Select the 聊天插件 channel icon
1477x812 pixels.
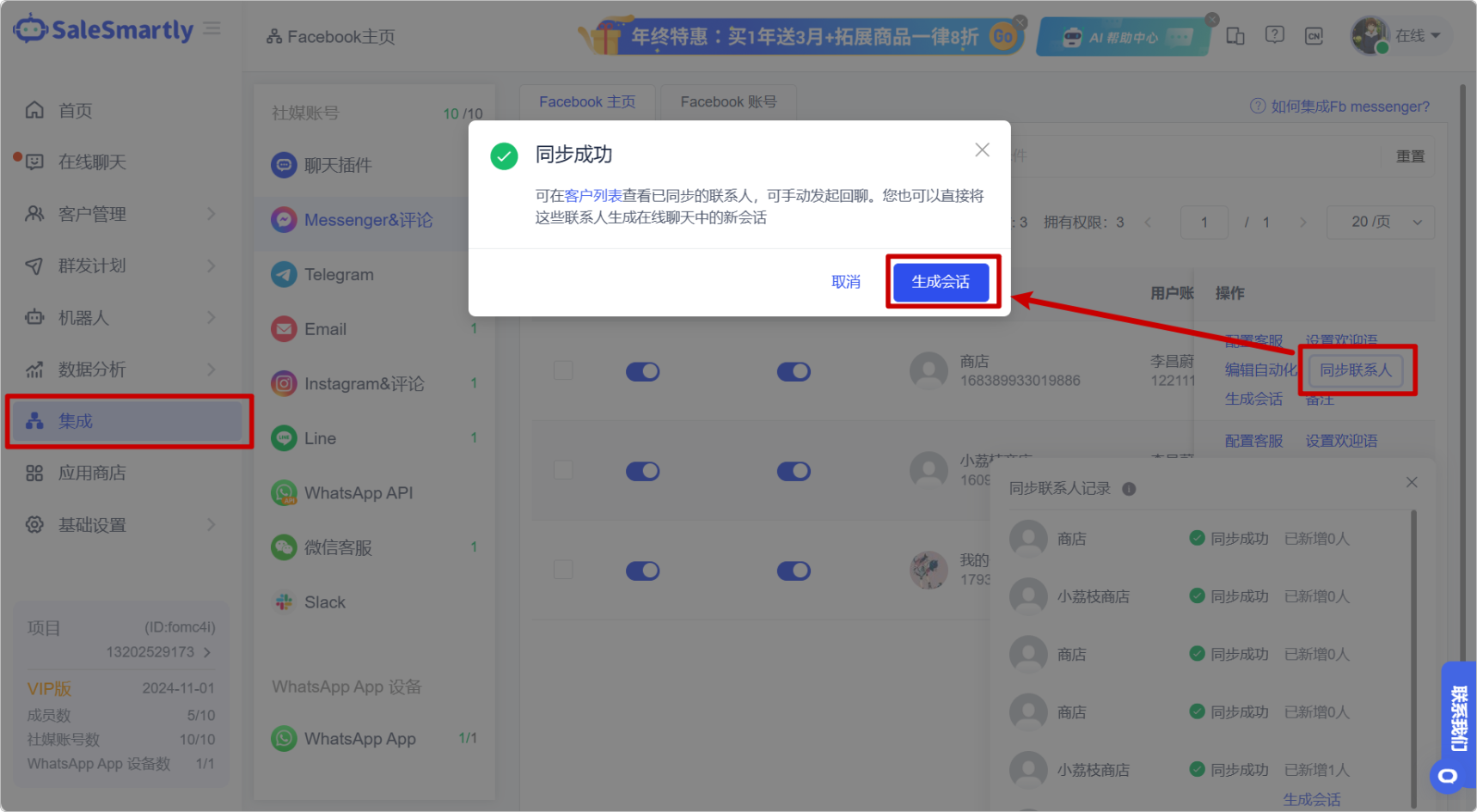coord(284,165)
